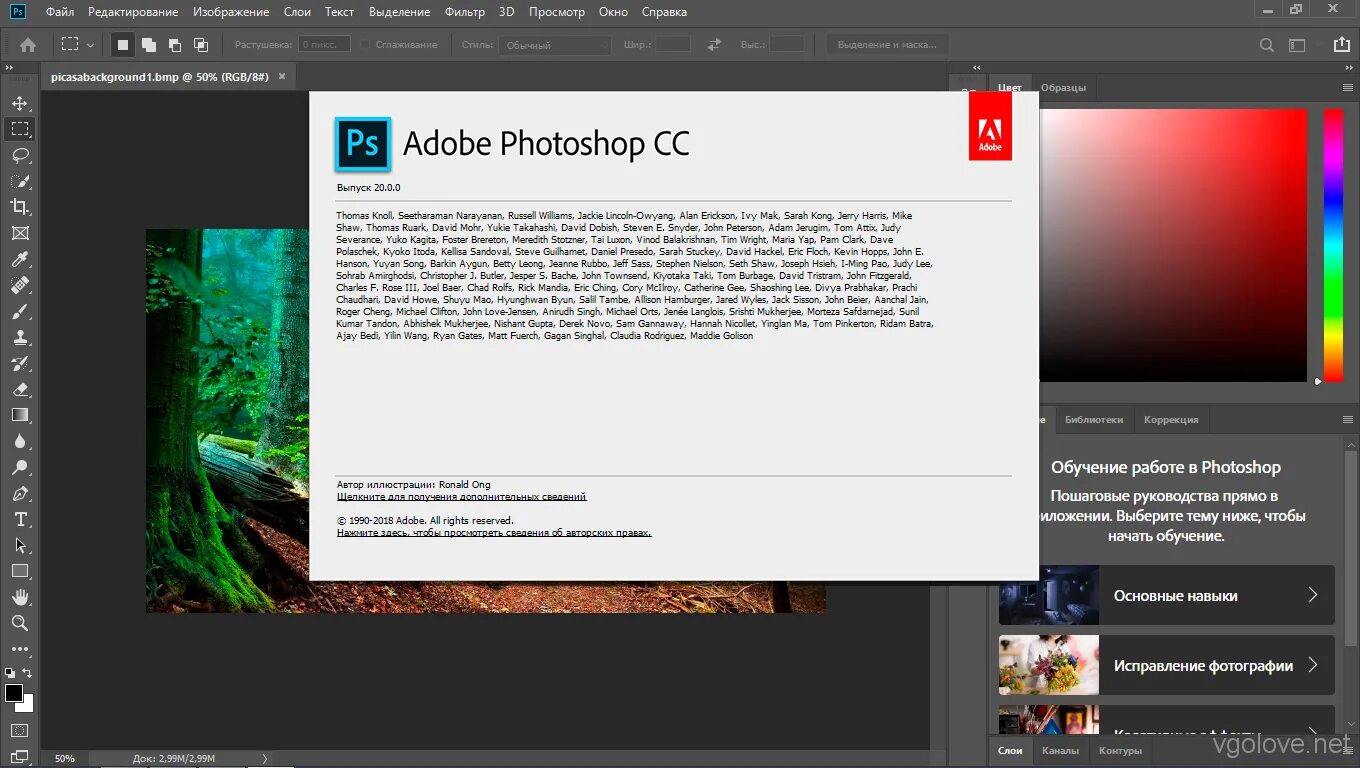Screen dimensions: 1360x768
Task: Click the Home icon in options bar
Action: pyautogui.click(x=28, y=45)
